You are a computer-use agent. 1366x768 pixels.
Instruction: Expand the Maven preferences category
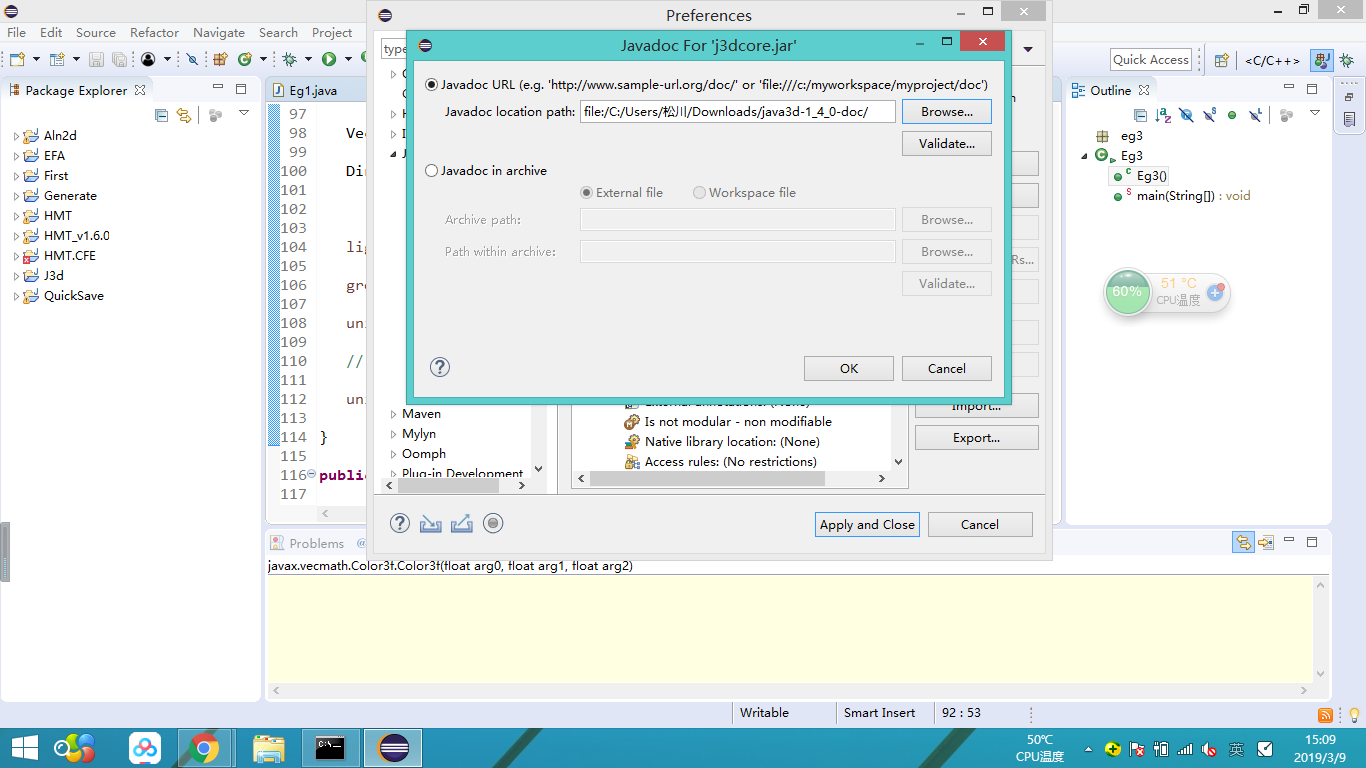(392, 413)
